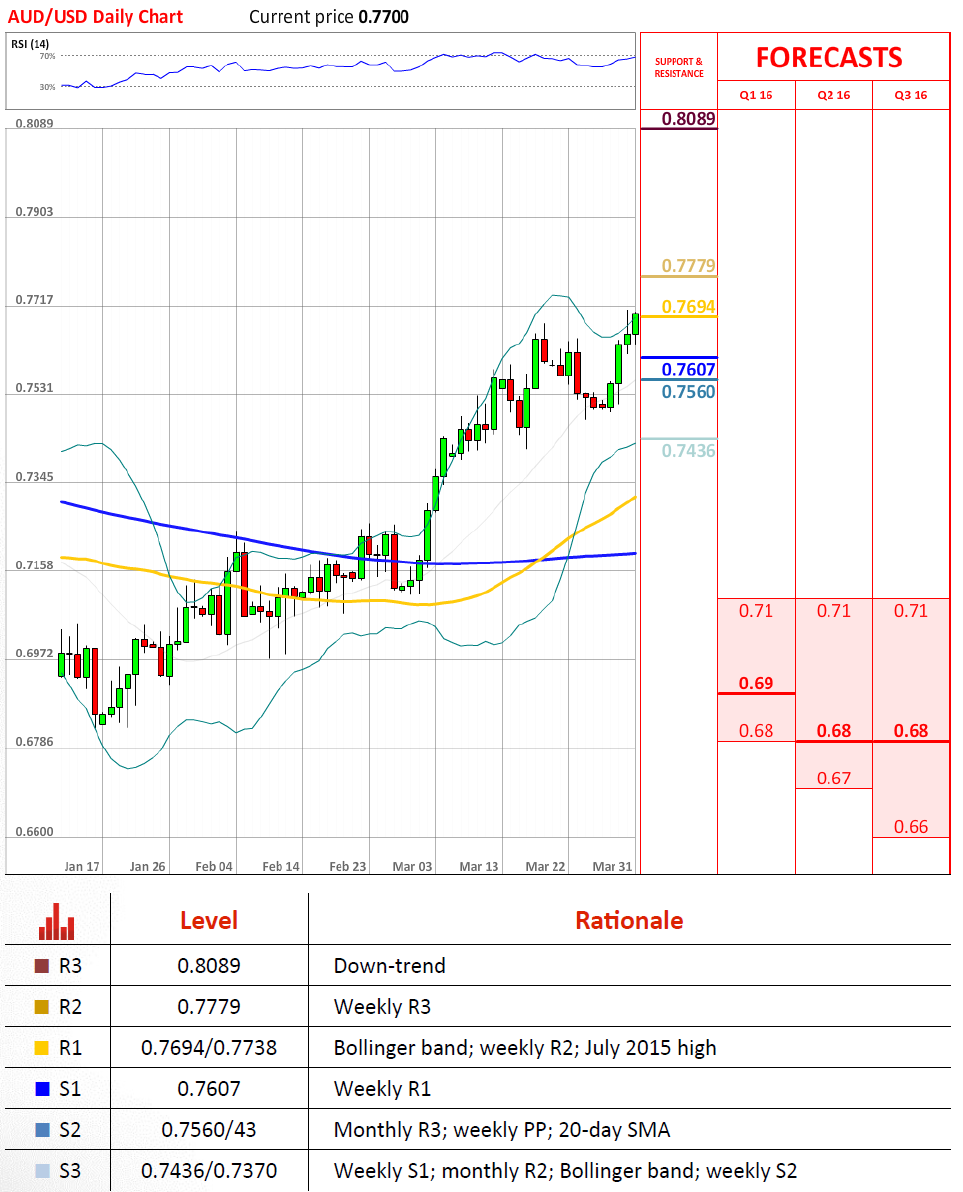Click the 'Weekly R3' rationale cell
The height and width of the screenshot is (1192, 963).
[x=382, y=1007]
